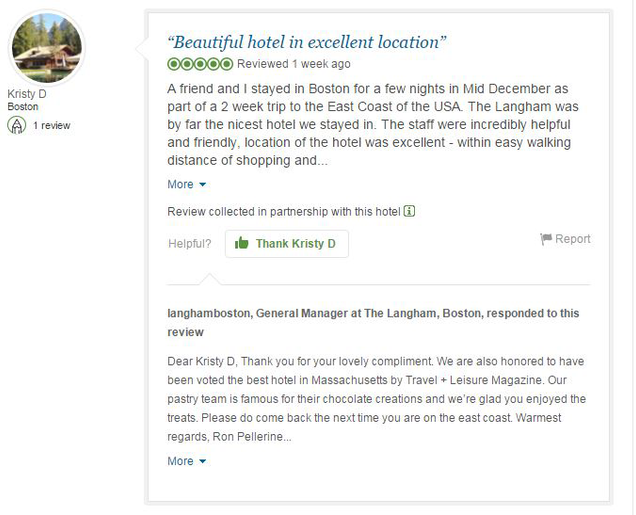636x515 pixels.
Task: Click Kristy D's profile avatar photo
Action: click(x=46, y=47)
